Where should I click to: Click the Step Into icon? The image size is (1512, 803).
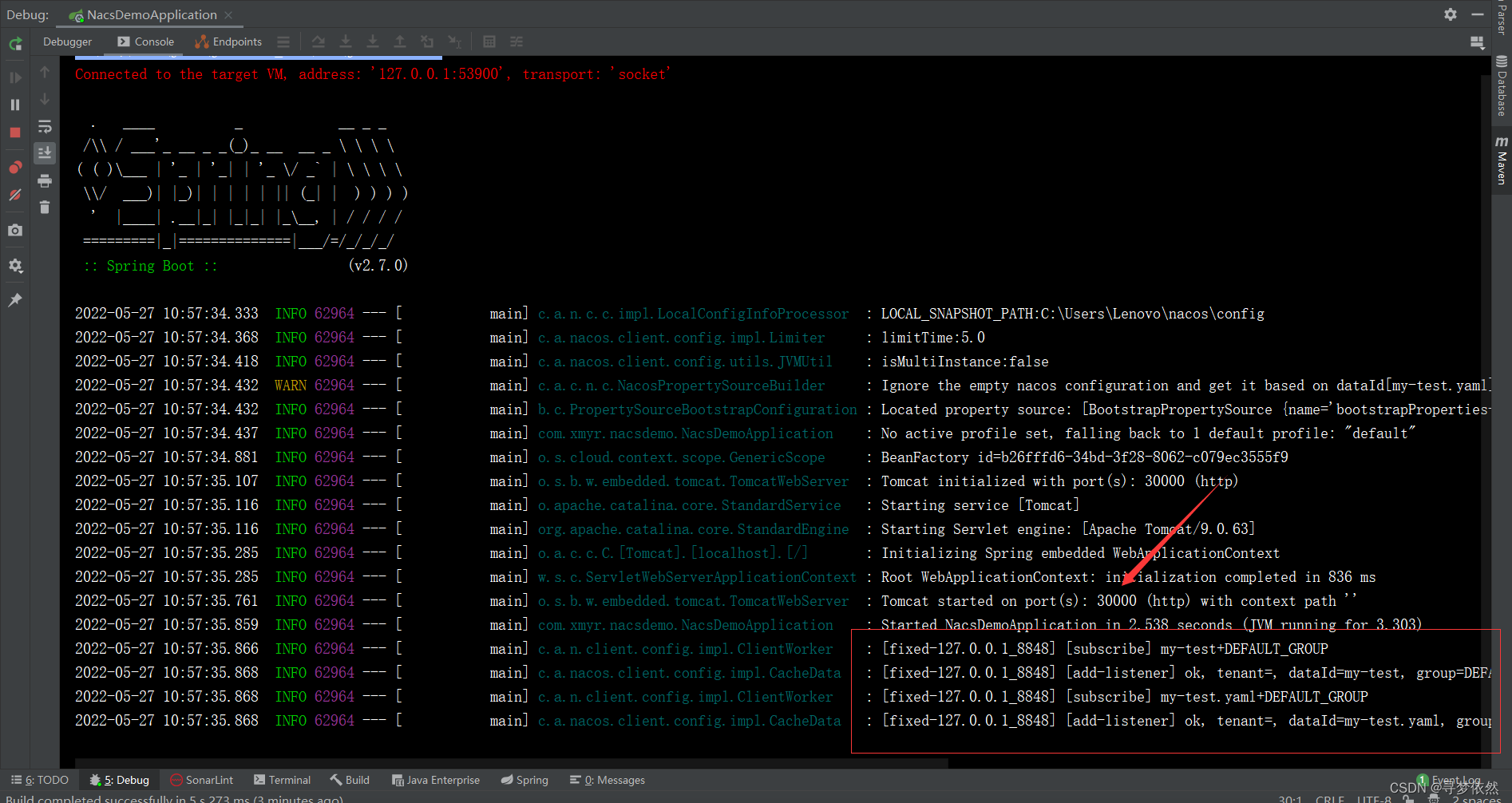346,42
